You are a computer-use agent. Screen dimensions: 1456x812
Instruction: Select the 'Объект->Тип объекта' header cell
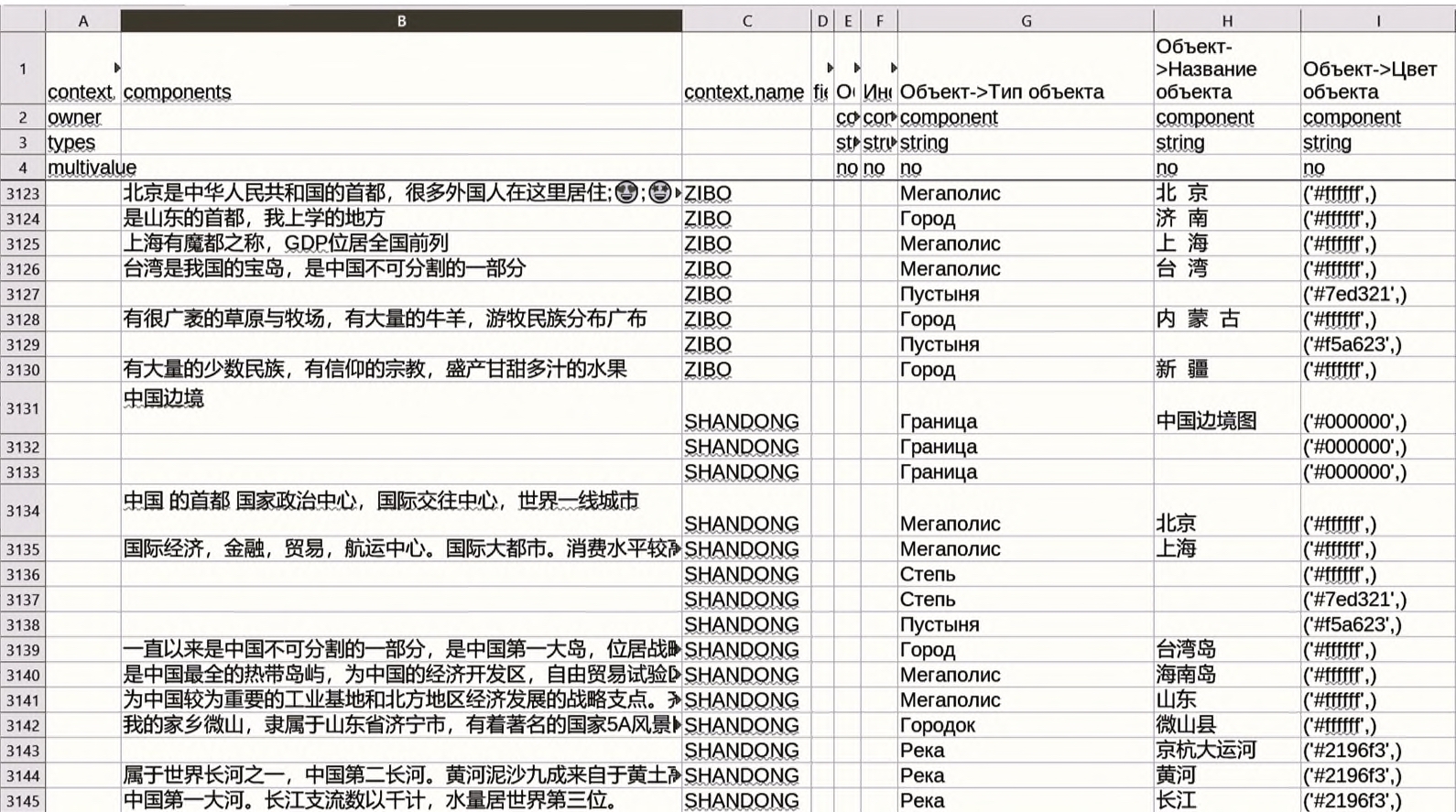(x=1025, y=70)
